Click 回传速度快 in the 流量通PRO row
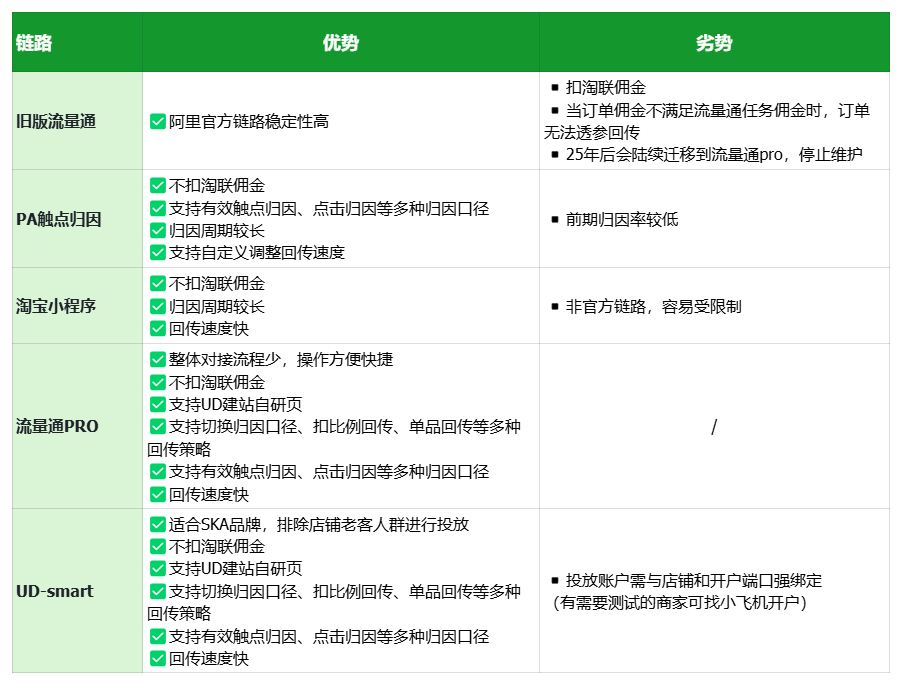 pos(209,495)
